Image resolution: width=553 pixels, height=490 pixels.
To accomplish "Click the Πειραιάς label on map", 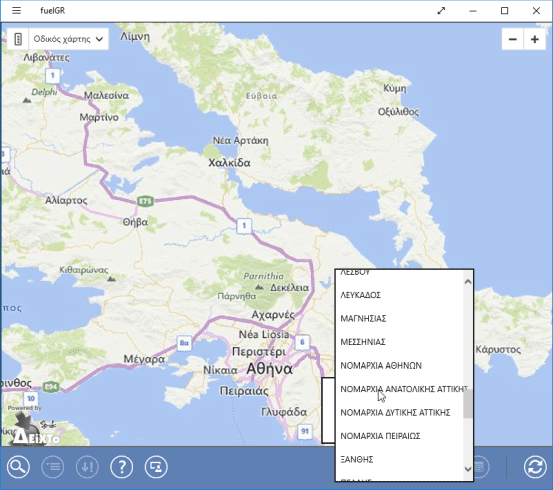I will coord(244,391).
